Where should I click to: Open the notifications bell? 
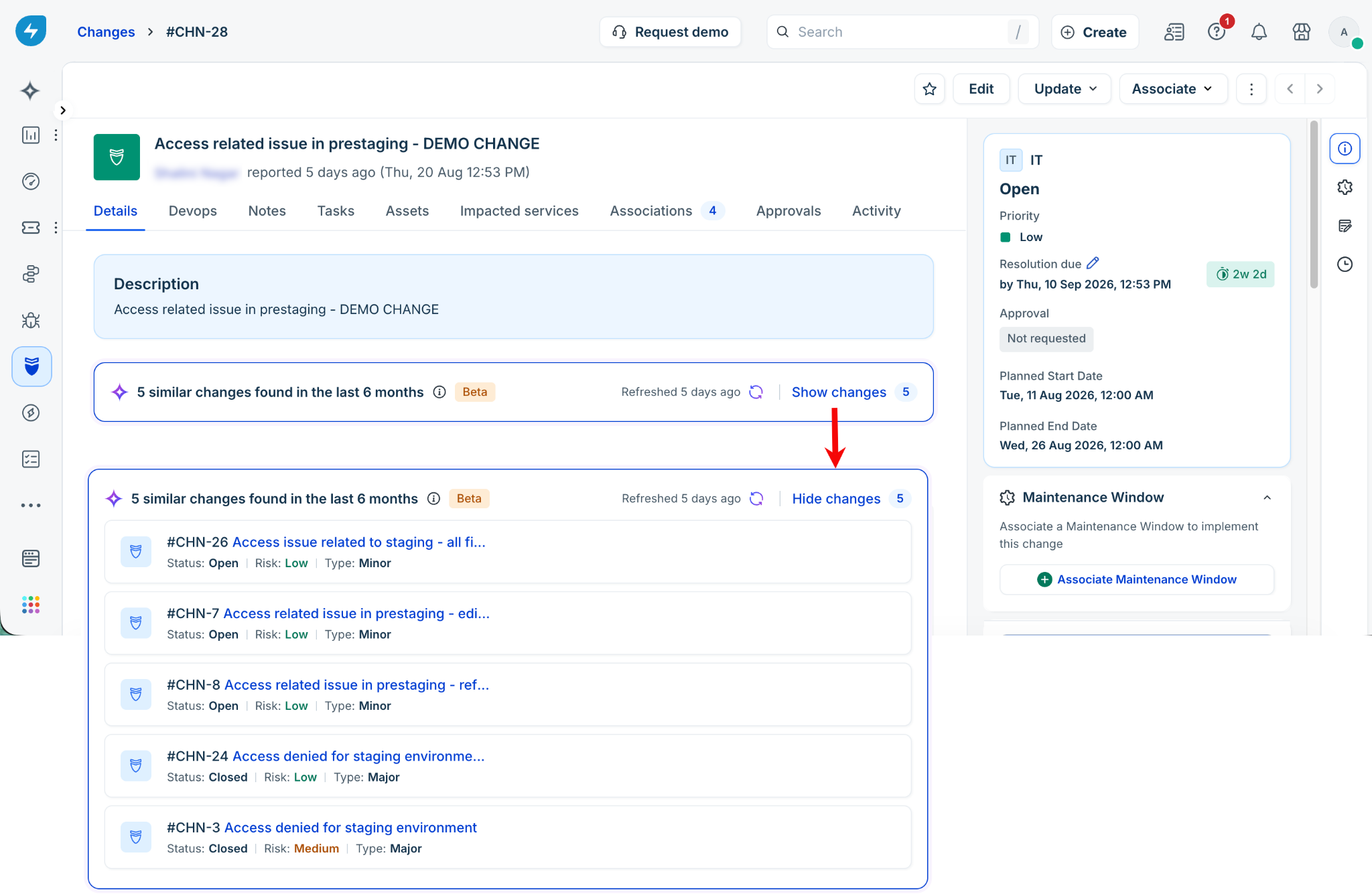click(1259, 32)
